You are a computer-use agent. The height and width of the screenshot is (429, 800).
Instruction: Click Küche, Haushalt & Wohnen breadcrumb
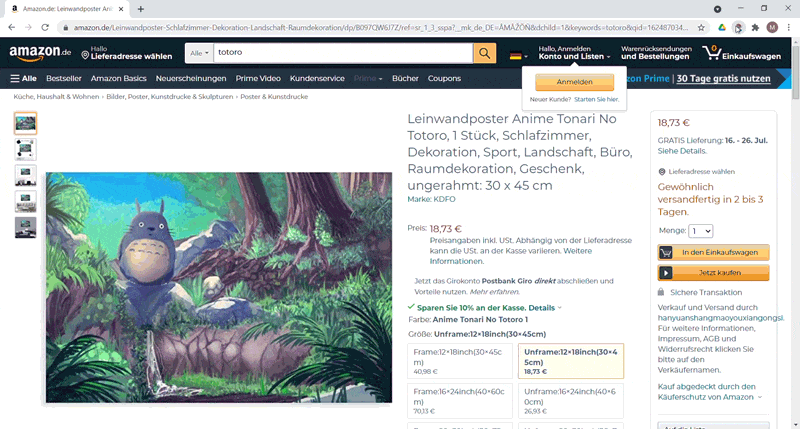pyautogui.click(x=56, y=96)
